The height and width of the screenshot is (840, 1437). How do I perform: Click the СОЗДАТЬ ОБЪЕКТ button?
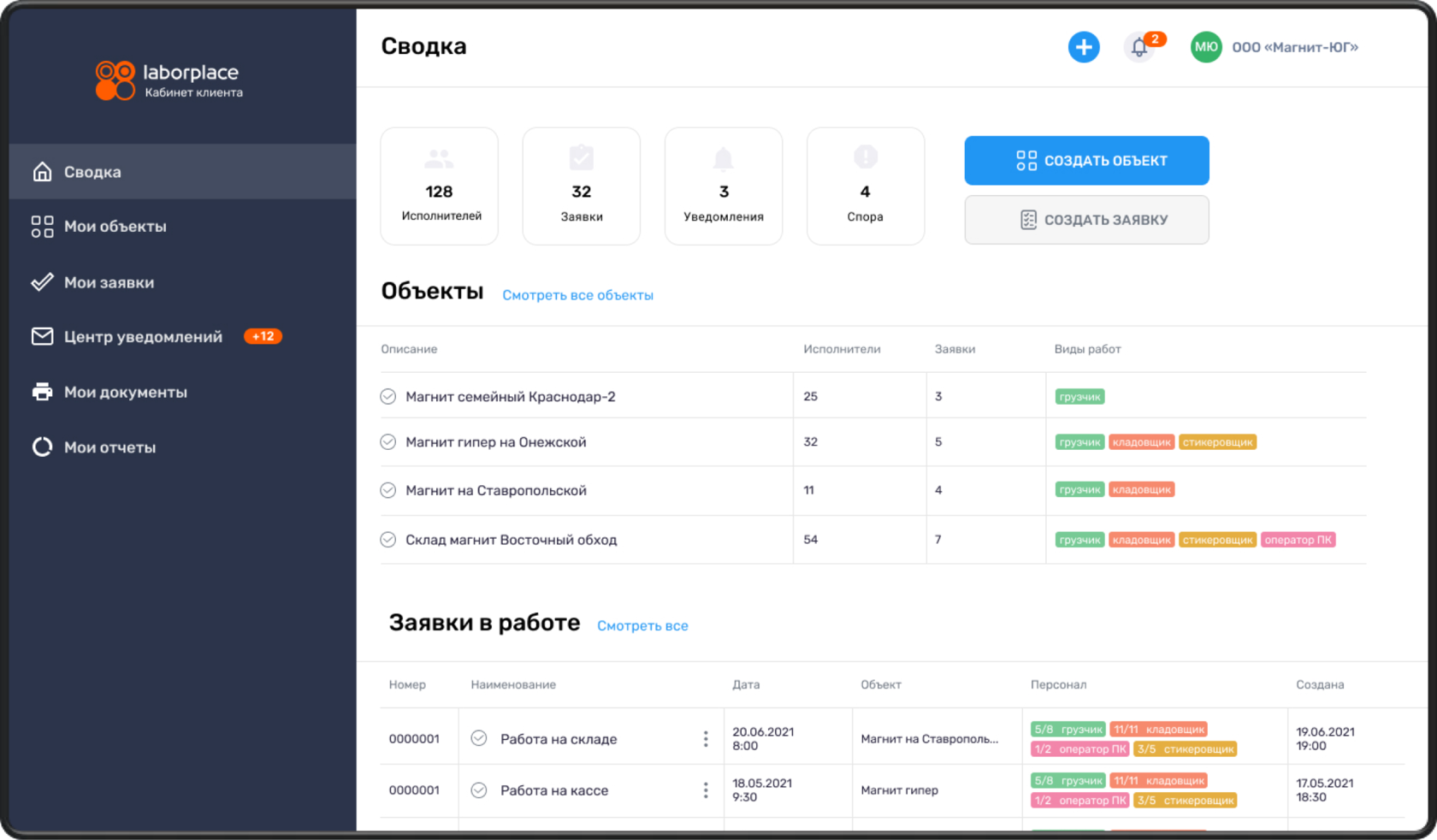[1087, 161]
